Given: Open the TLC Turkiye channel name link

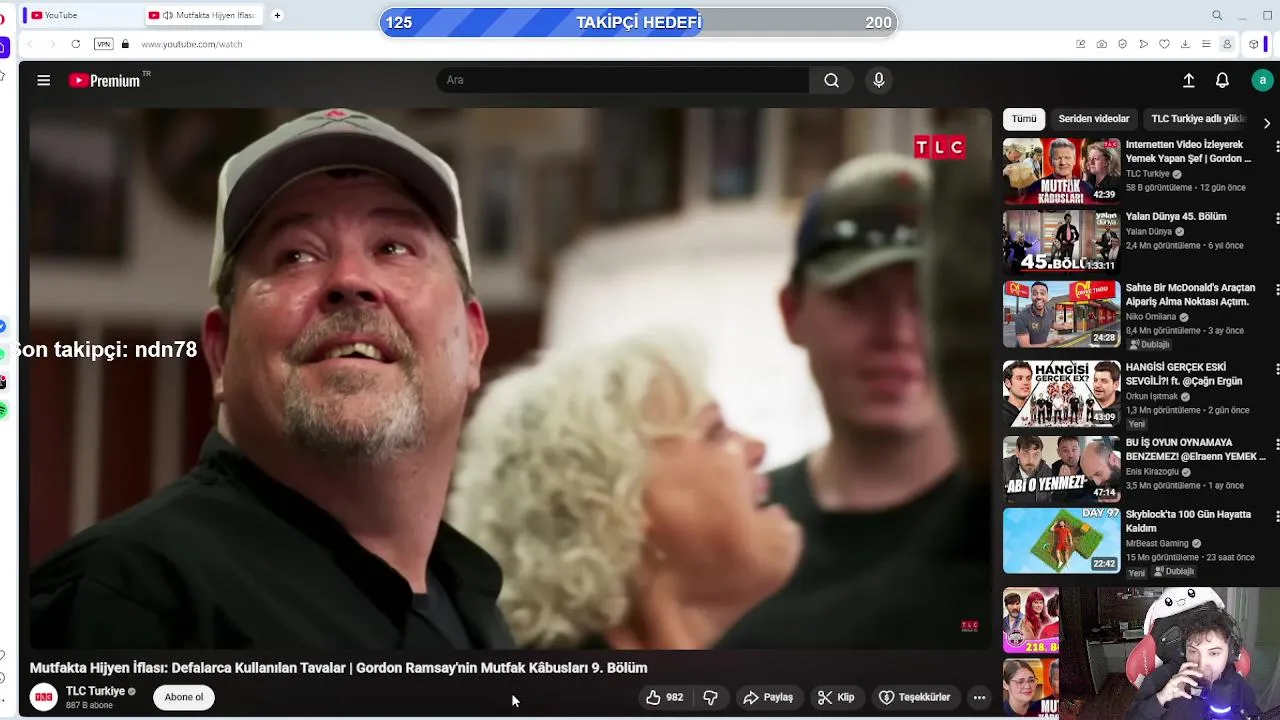Looking at the screenshot, I should coord(95,691).
